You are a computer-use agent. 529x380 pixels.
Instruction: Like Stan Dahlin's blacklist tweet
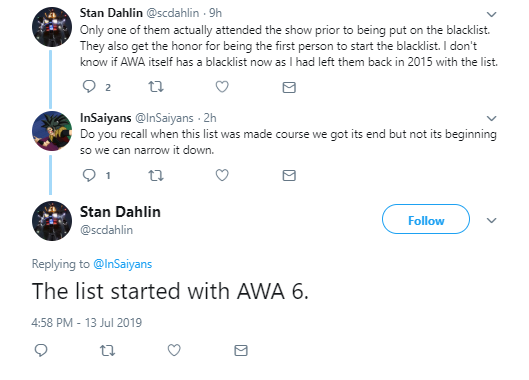(222, 87)
